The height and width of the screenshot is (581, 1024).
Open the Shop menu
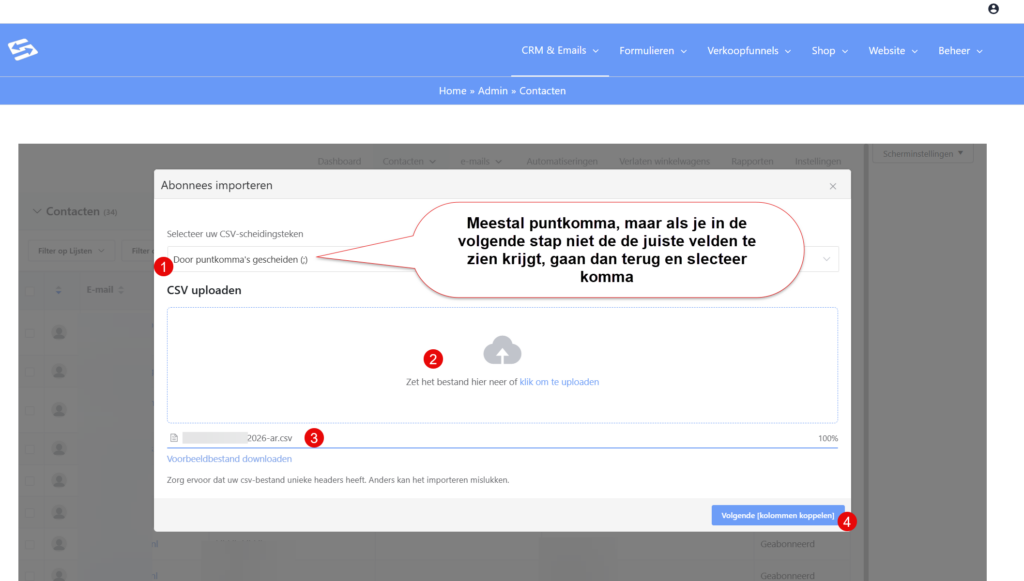(x=829, y=51)
